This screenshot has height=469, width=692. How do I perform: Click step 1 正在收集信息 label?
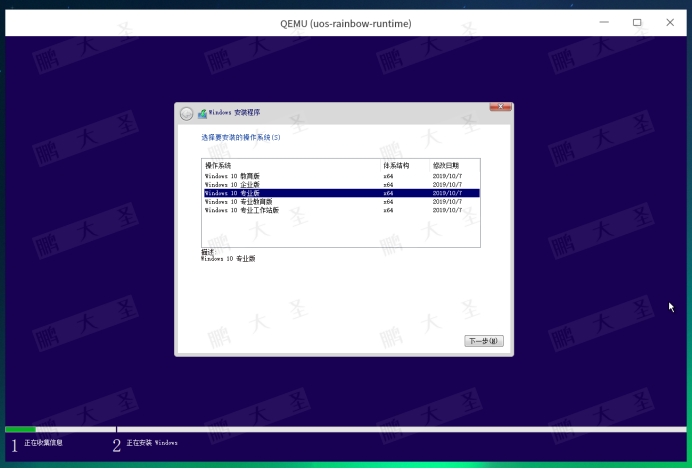tap(43, 443)
